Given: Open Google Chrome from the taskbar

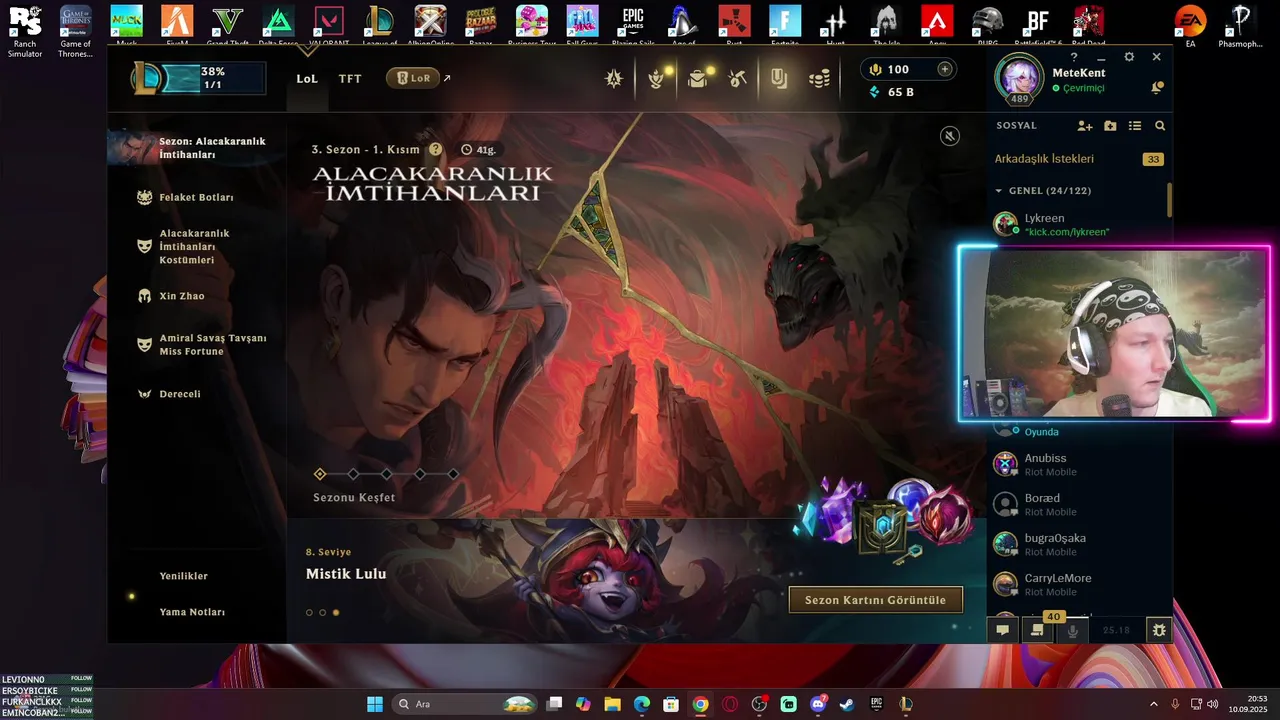Looking at the screenshot, I should pyautogui.click(x=700, y=704).
